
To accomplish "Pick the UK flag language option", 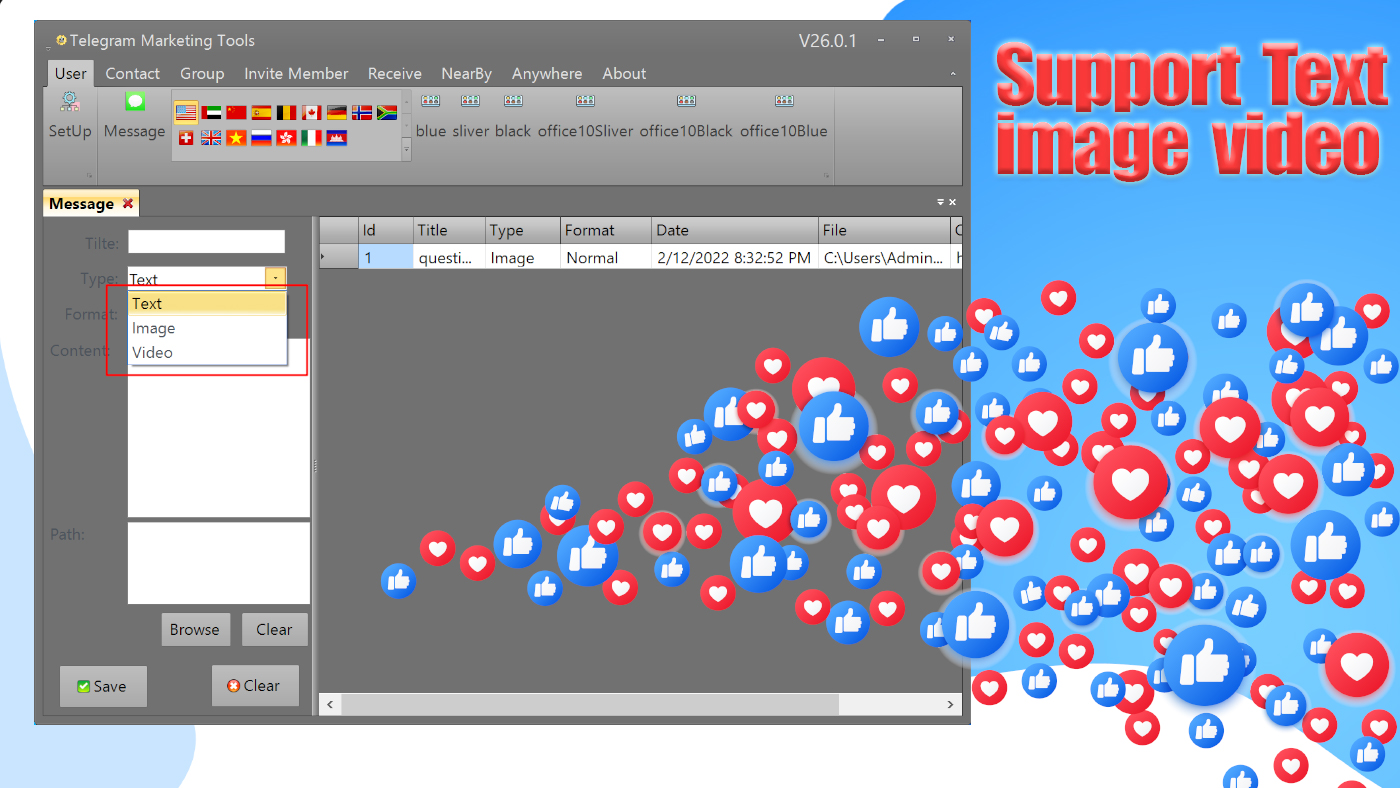I will tap(210, 138).
